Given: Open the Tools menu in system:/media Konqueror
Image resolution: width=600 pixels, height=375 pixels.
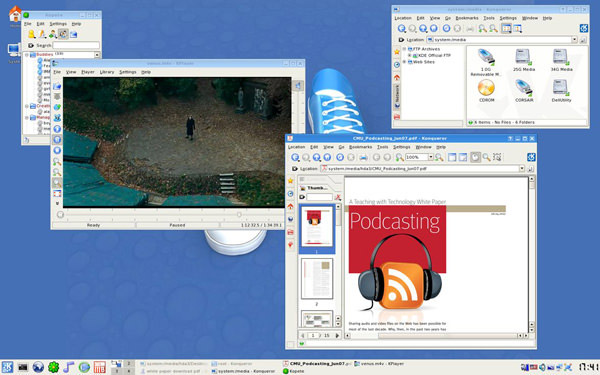Looking at the screenshot, I should (x=489, y=18).
